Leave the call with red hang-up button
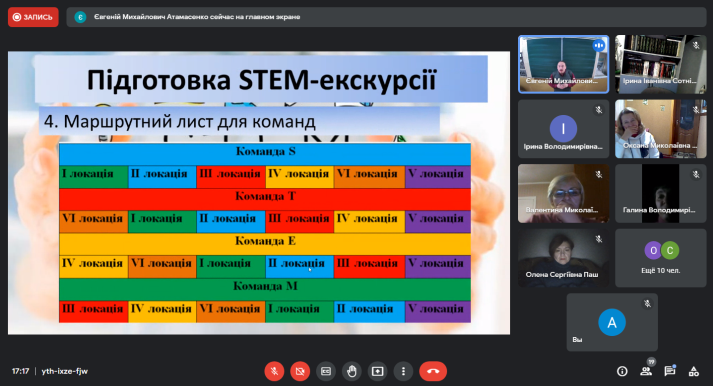Screen dimensions: 713x386 coord(433,371)
